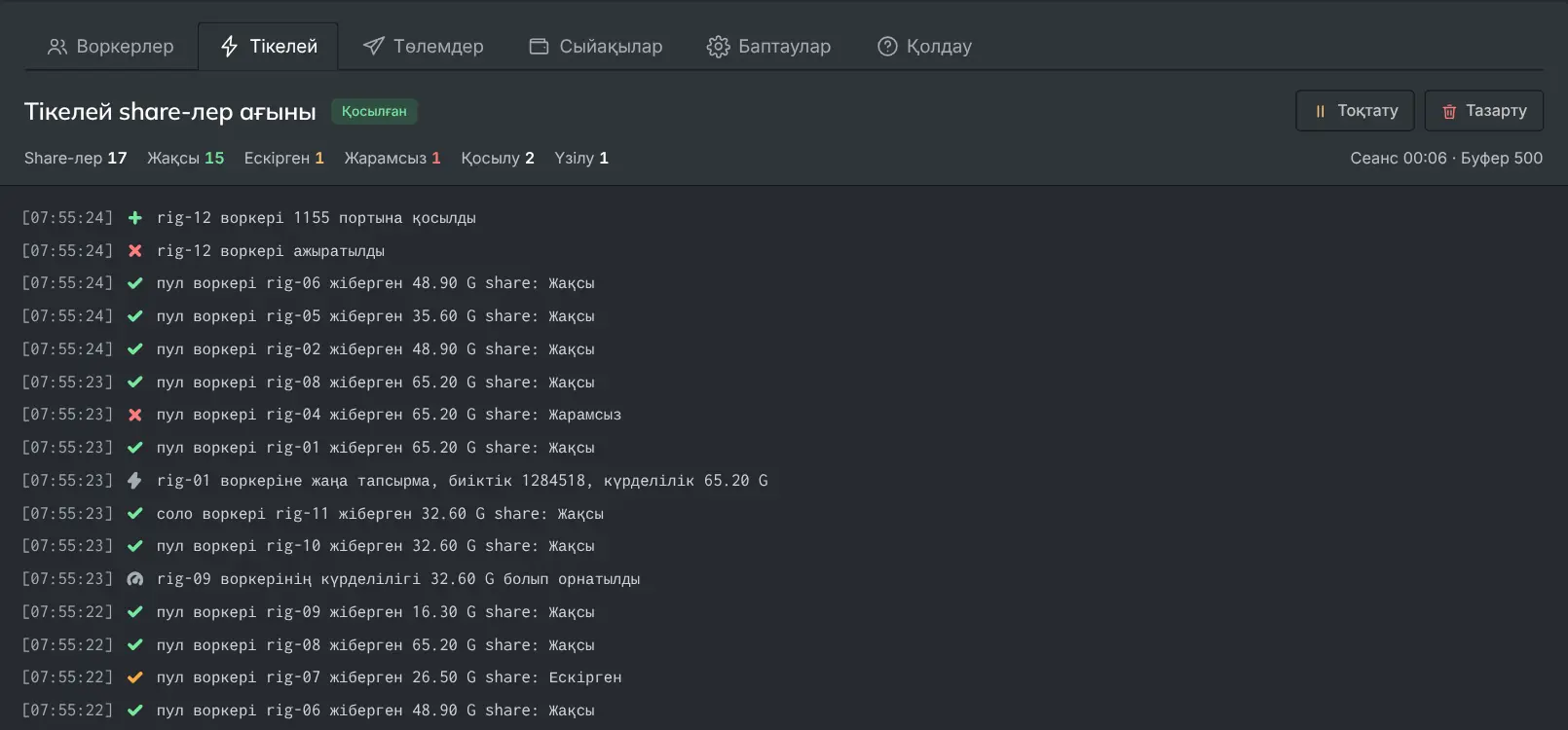Screen dimensions: 1568x730
Task: Click the Жақсы 15 counter
Action: 186,158
